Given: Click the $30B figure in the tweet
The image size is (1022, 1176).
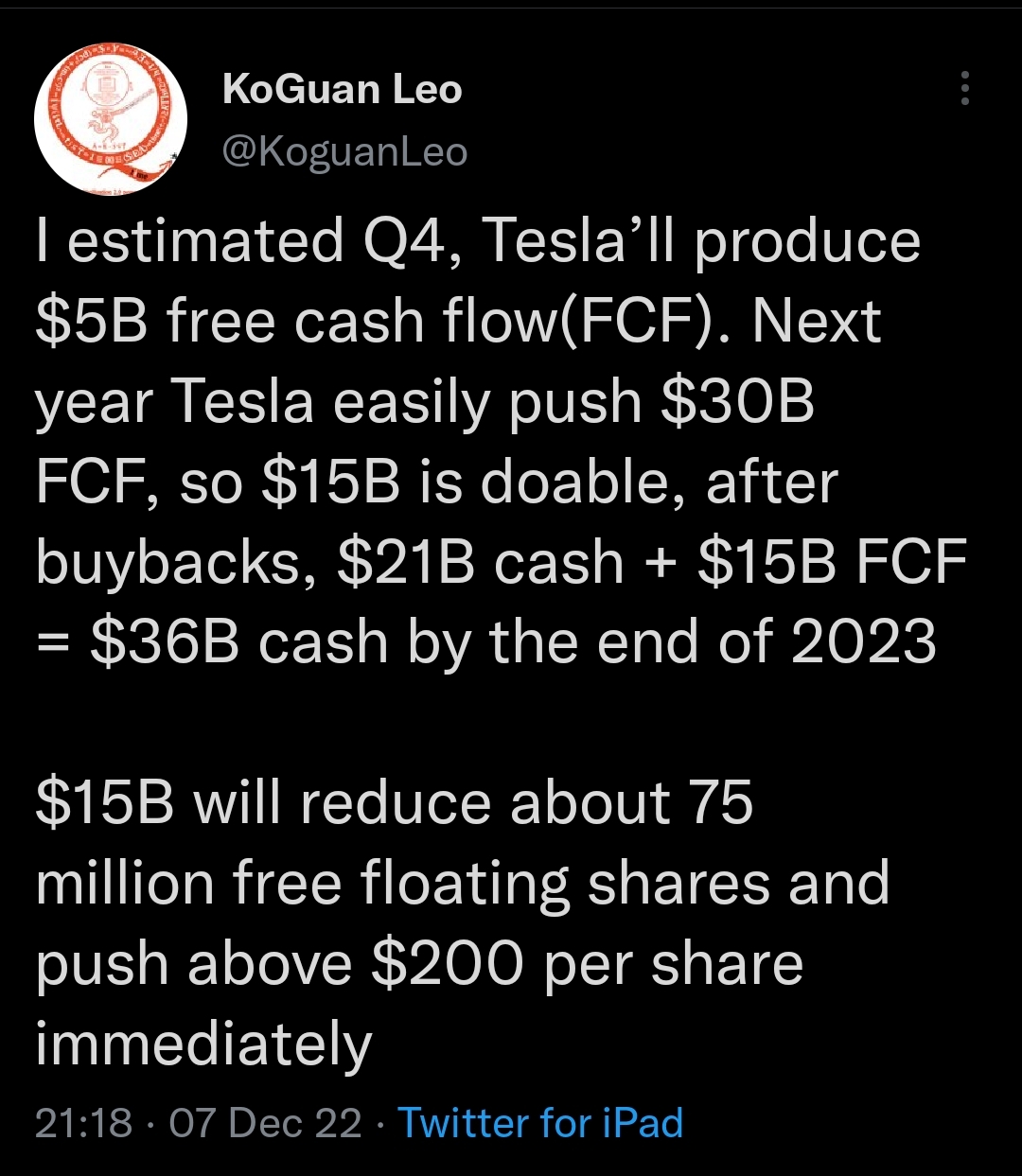Looking at the screenshot, I should point(738,402).
